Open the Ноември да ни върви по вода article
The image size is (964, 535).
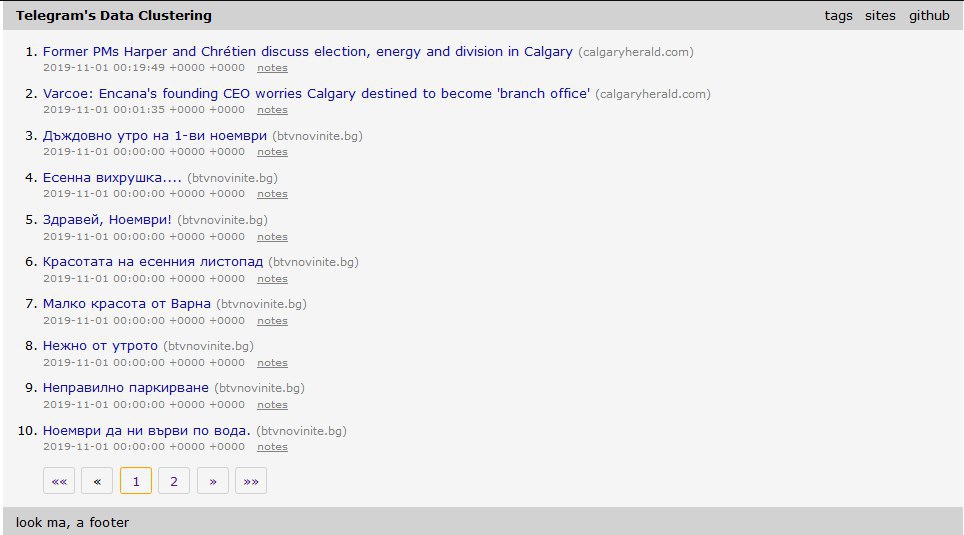coord(146,430)
